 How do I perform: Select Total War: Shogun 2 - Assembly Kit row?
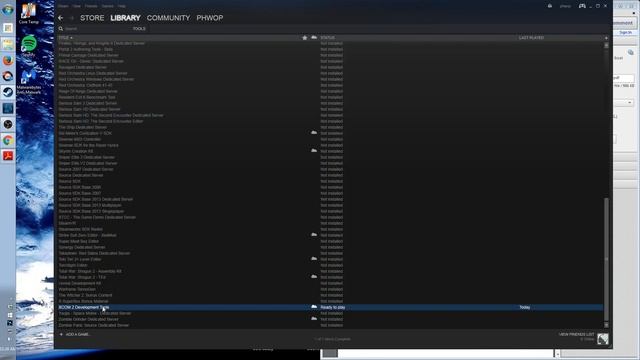(330, 271)
